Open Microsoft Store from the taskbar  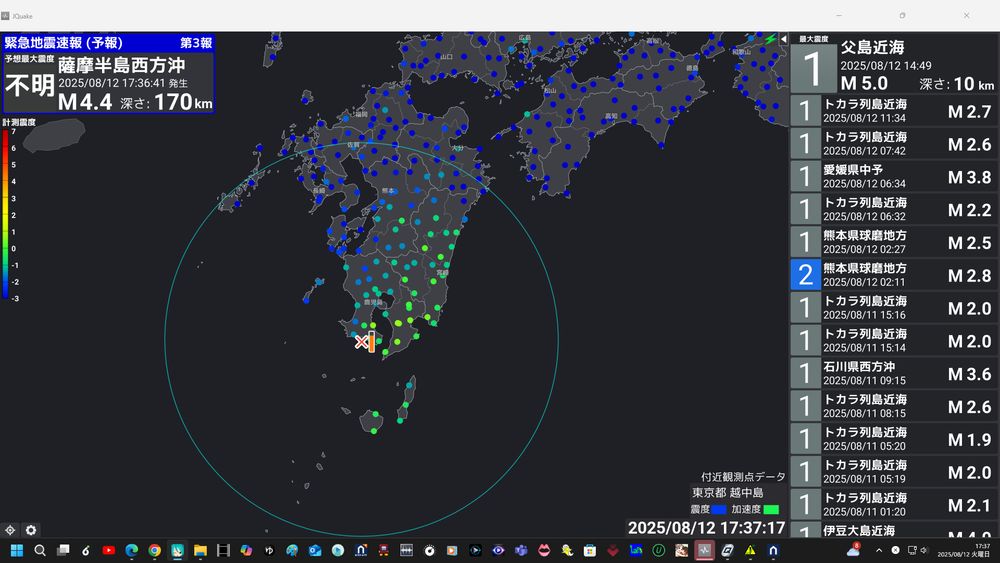coord(590,550)
